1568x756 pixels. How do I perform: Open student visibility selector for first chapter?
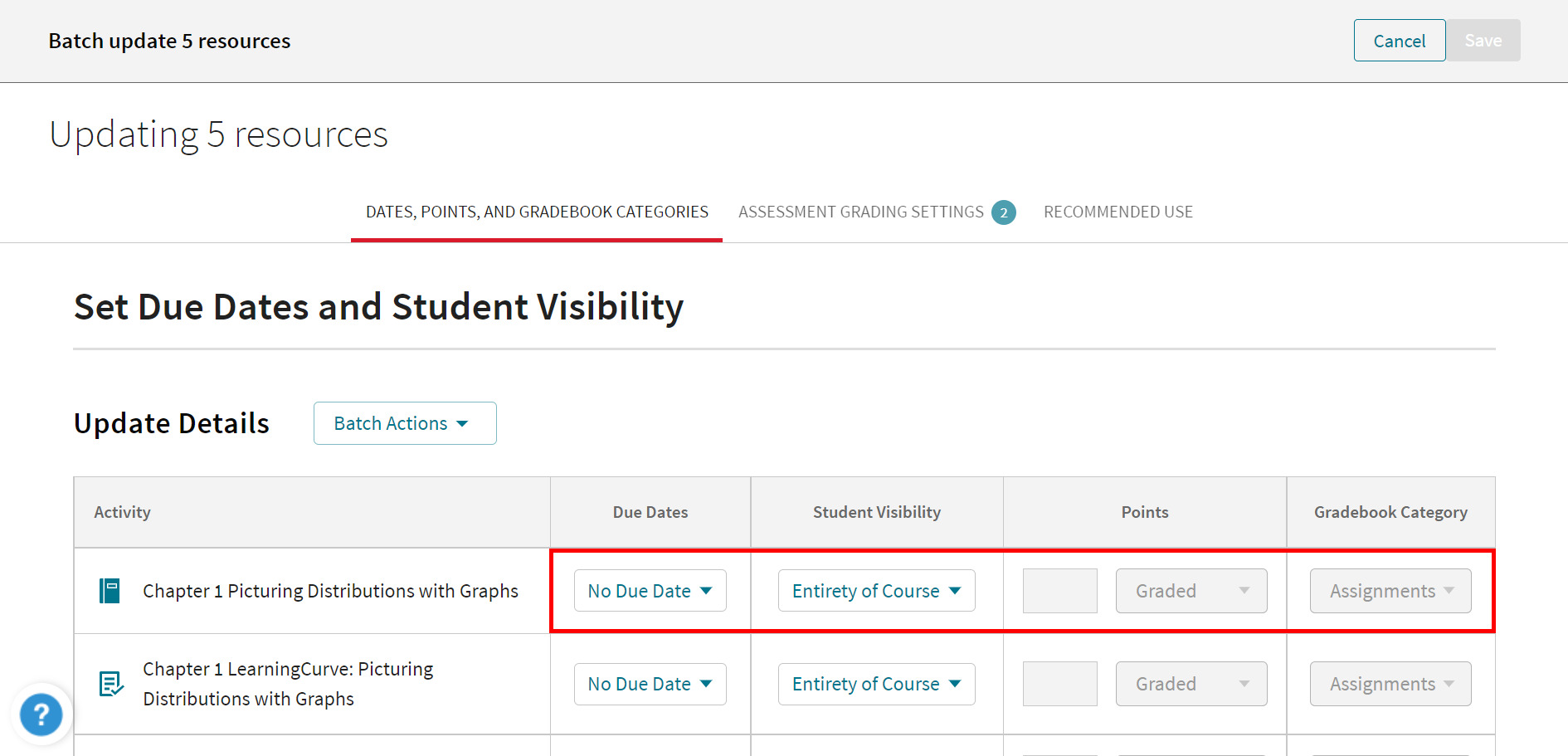coord(876,590)
